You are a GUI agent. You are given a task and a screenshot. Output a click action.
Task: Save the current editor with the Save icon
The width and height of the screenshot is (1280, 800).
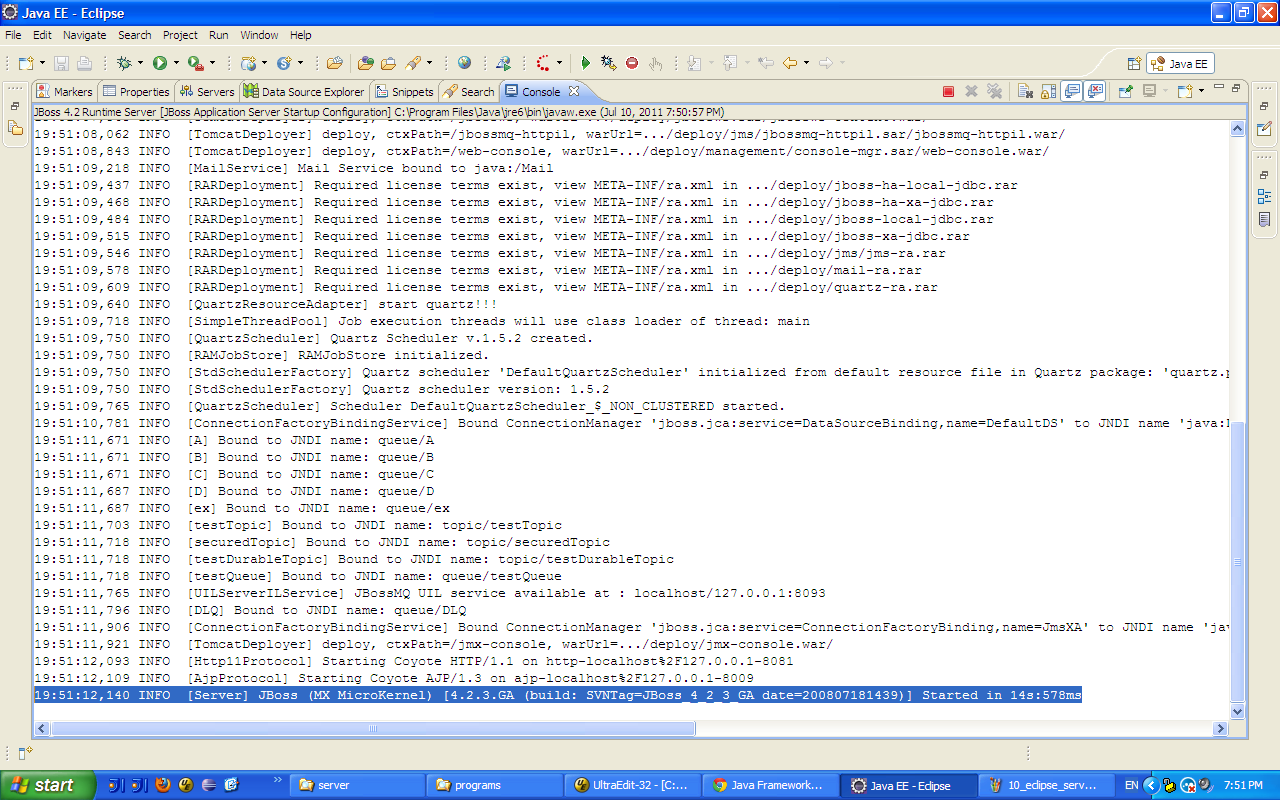click(60, 62)
